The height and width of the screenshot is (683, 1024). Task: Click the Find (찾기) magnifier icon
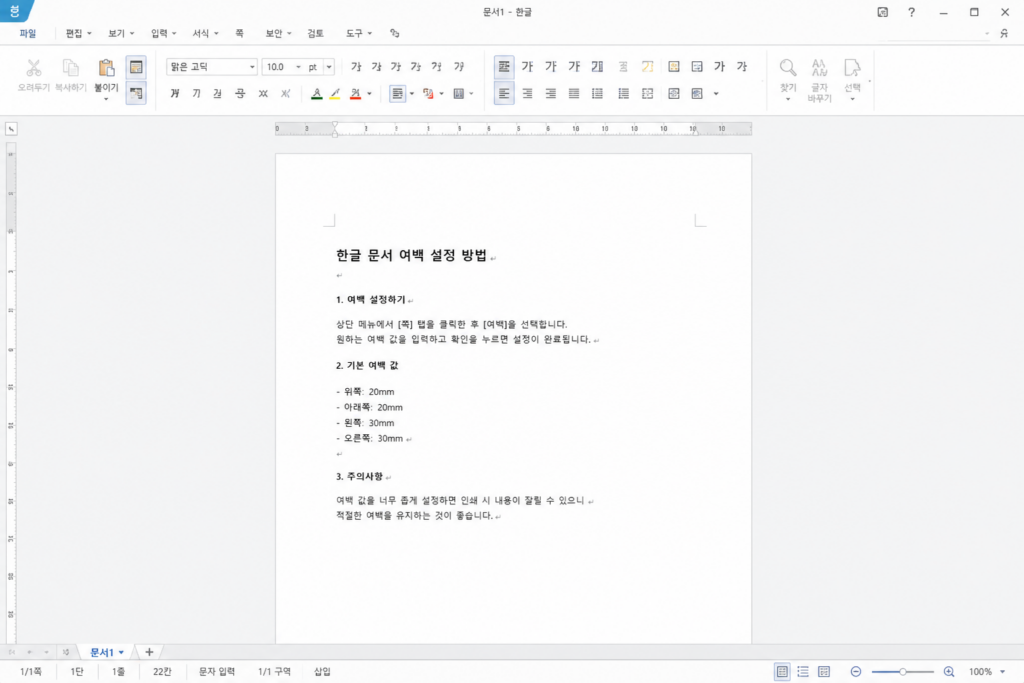coord(788,68)
